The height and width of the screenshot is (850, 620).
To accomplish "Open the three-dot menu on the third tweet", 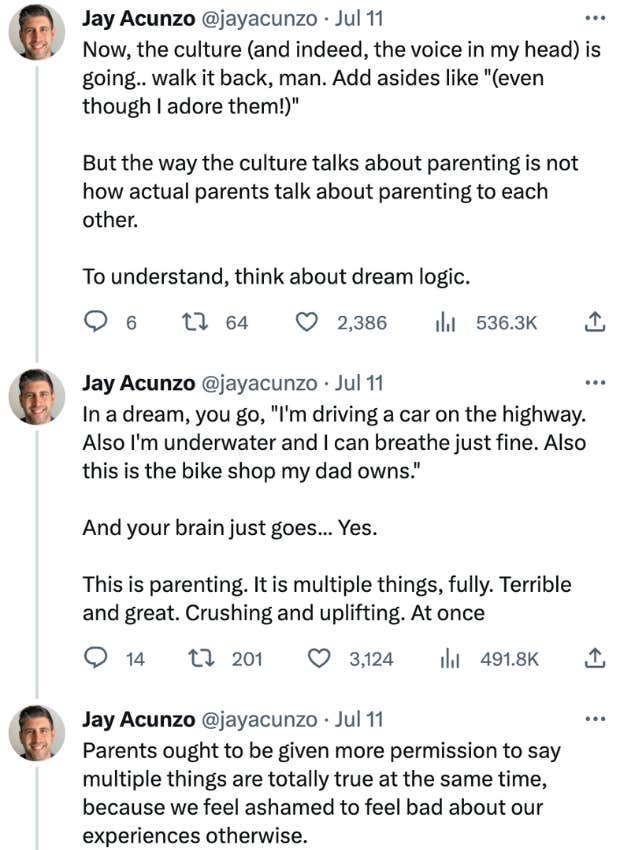I will (595, 717).
